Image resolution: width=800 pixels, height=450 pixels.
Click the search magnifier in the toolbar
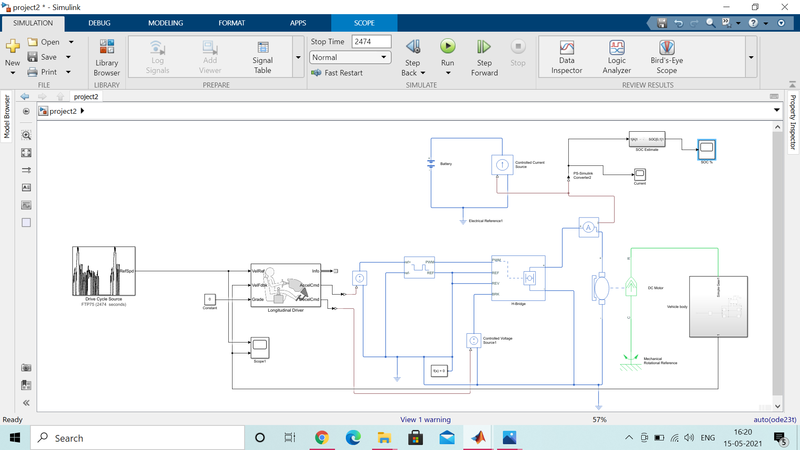point(710,23)
